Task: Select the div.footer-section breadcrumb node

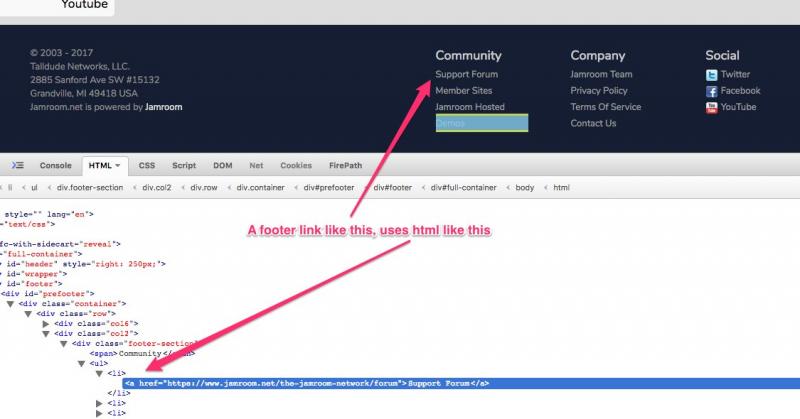Action: click(x=90, y=187)
